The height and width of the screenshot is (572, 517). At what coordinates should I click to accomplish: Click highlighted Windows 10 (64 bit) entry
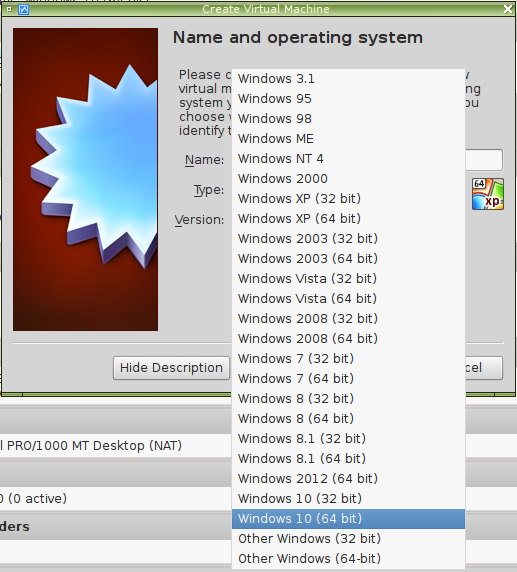pyautogui.click(x=348, y=518)
